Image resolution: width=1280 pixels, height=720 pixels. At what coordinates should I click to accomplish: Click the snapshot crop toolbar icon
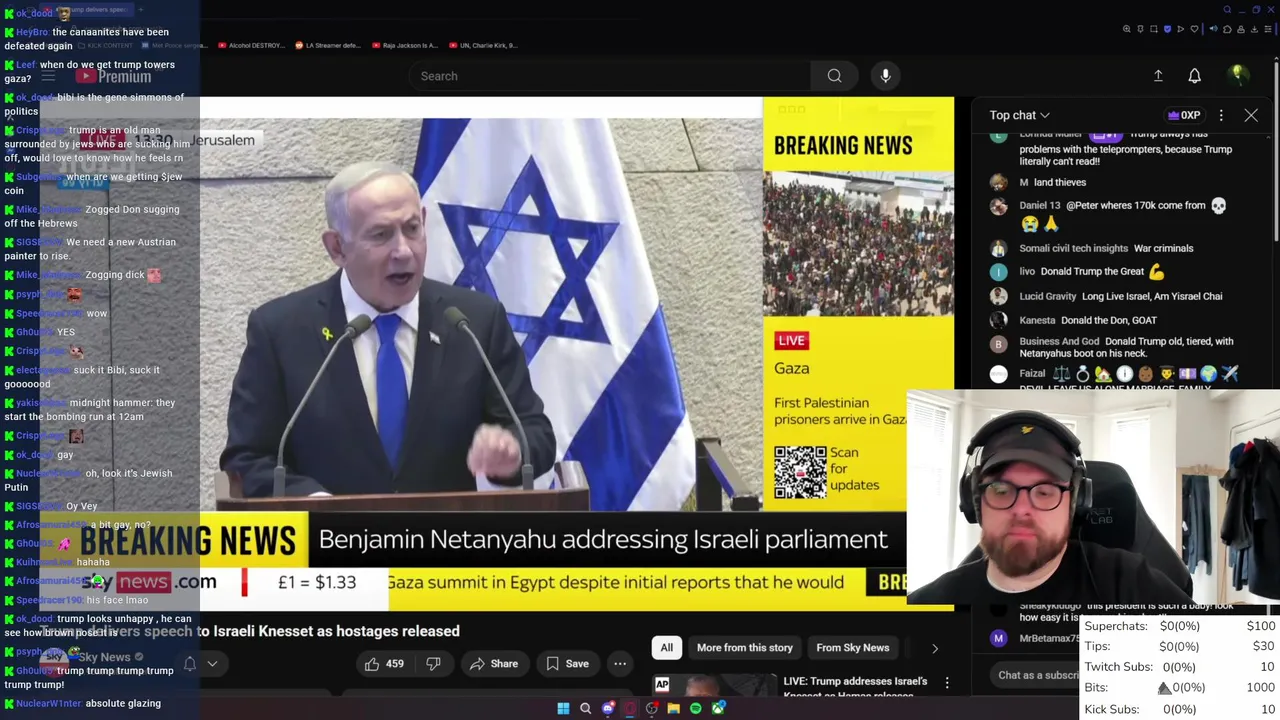coord(1154,29)
